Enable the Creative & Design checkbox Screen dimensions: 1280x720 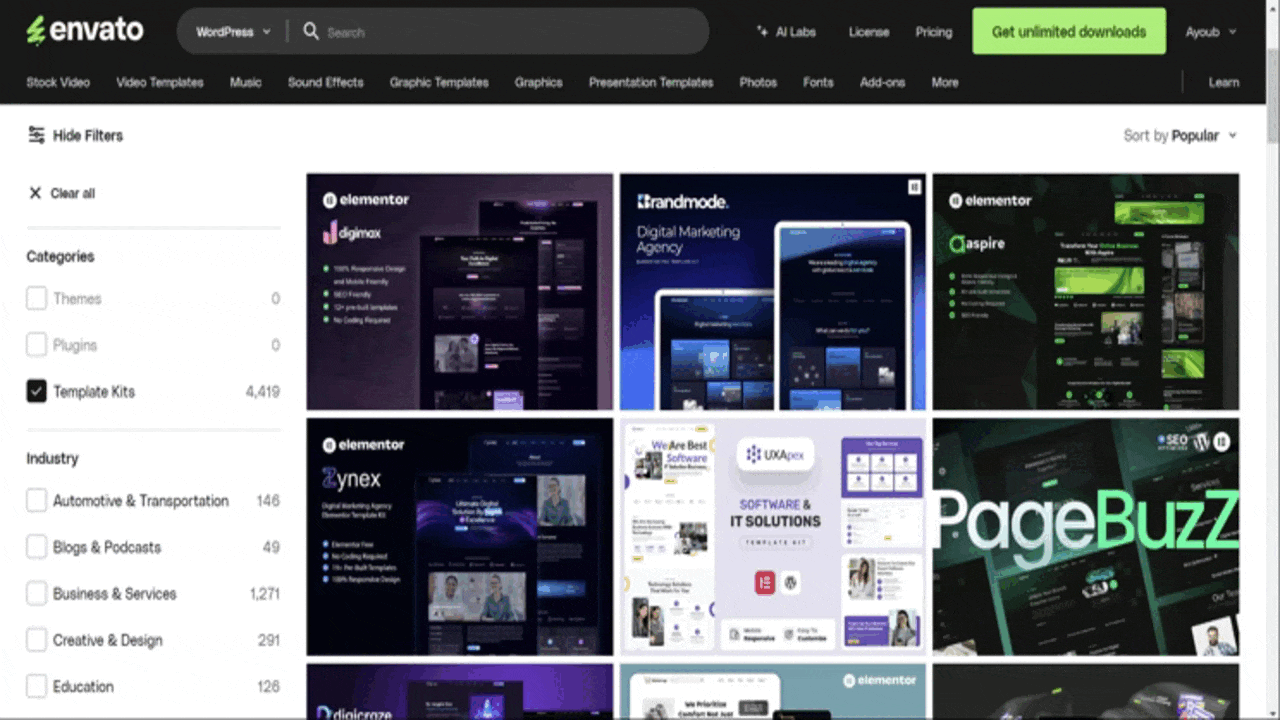[x=37, y=640]
